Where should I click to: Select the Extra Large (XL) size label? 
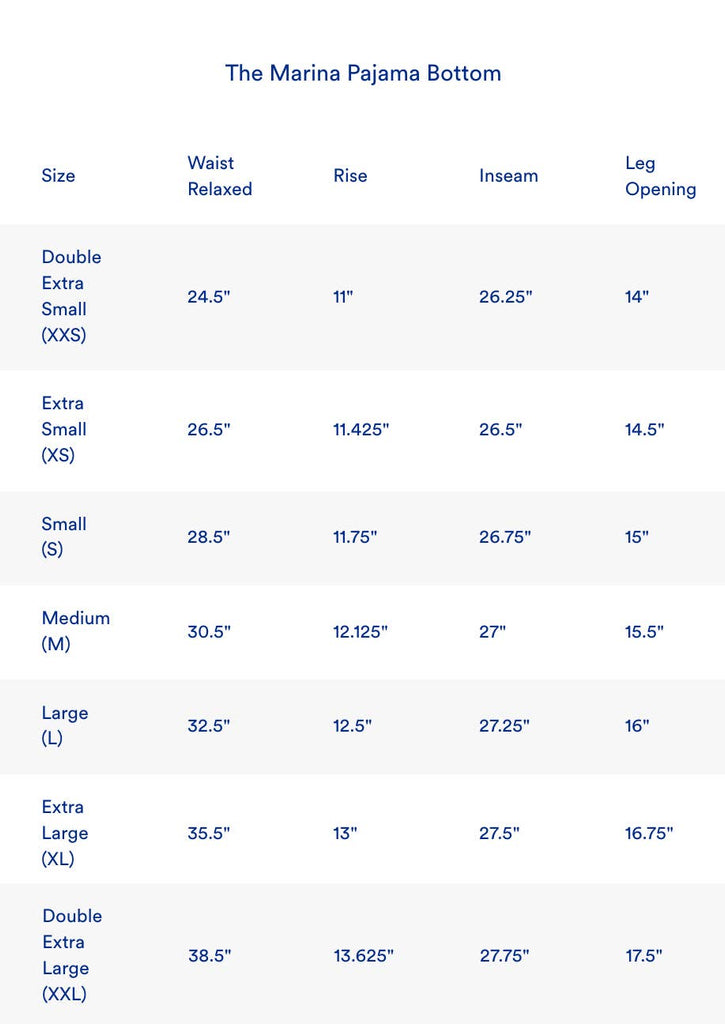tap(64, 833)
